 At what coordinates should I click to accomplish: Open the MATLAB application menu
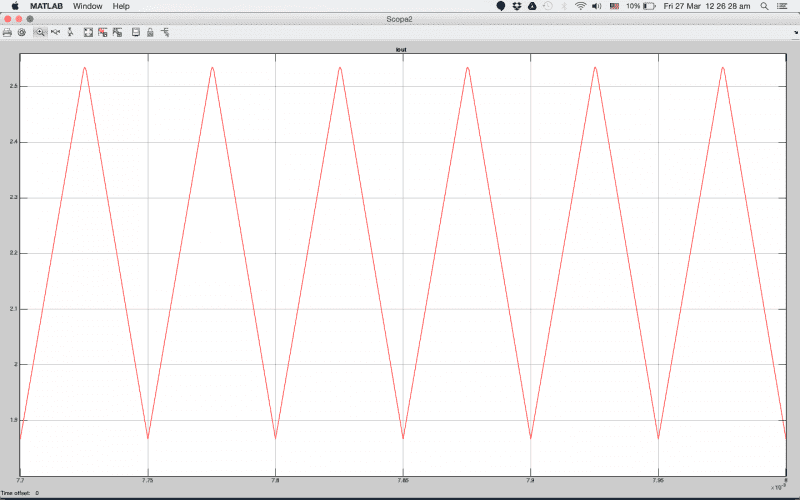click(x=48, y=6)
